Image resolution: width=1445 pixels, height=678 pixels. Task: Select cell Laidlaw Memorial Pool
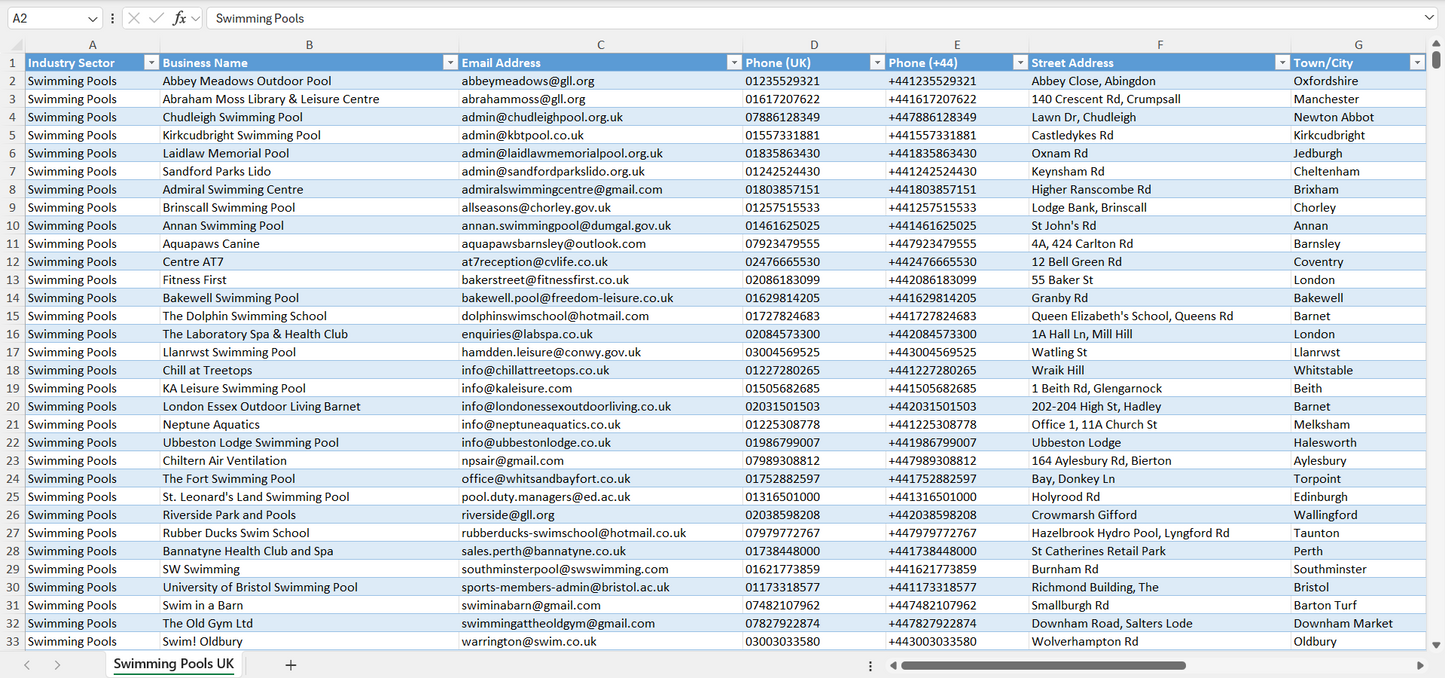309,153
